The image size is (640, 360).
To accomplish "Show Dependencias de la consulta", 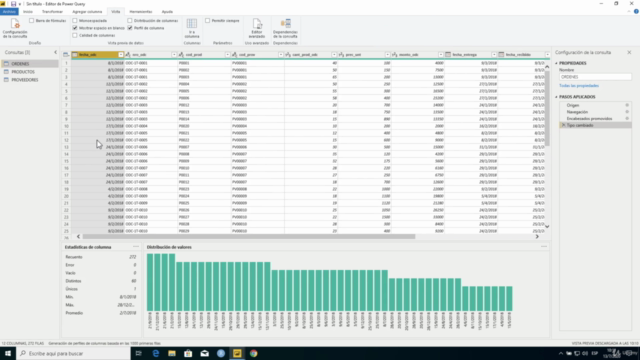I will point(285,28).
